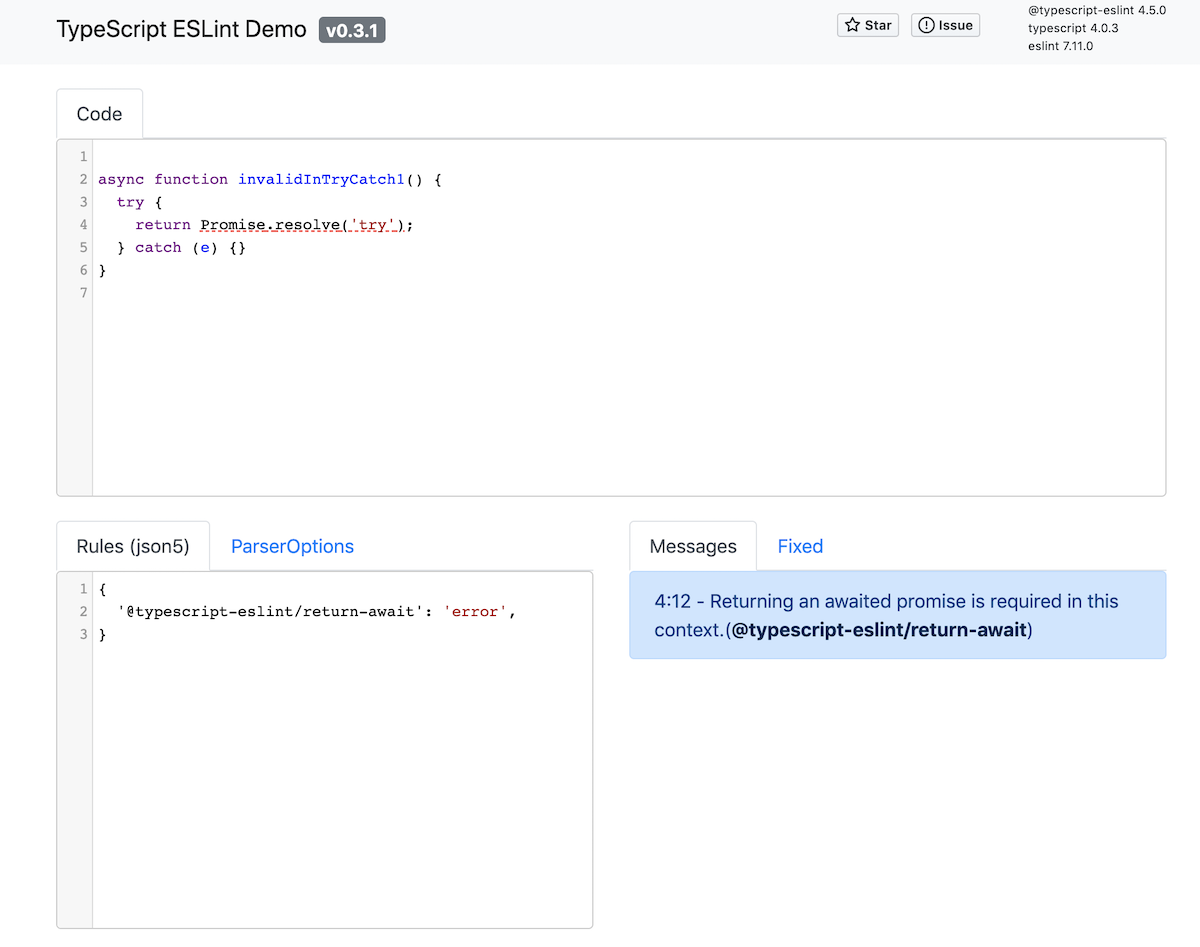Viewport: 1200px width, 947px height.
Task: Click the Star button in the header
Action: 868,25
